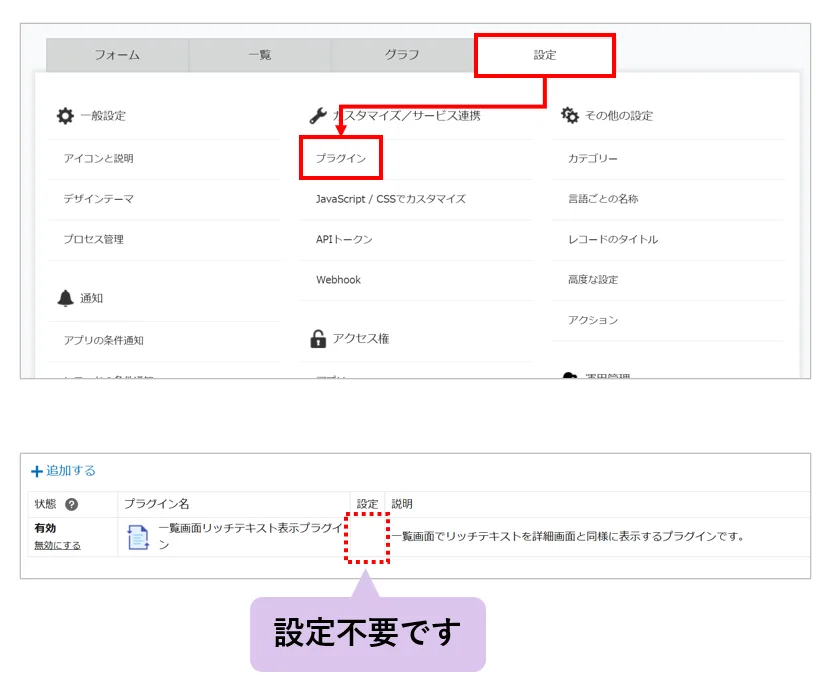The height and width of the screenshot is (688, 840).
Task: Click the 通知 bell icon
Action: click(x=65, y=298)
